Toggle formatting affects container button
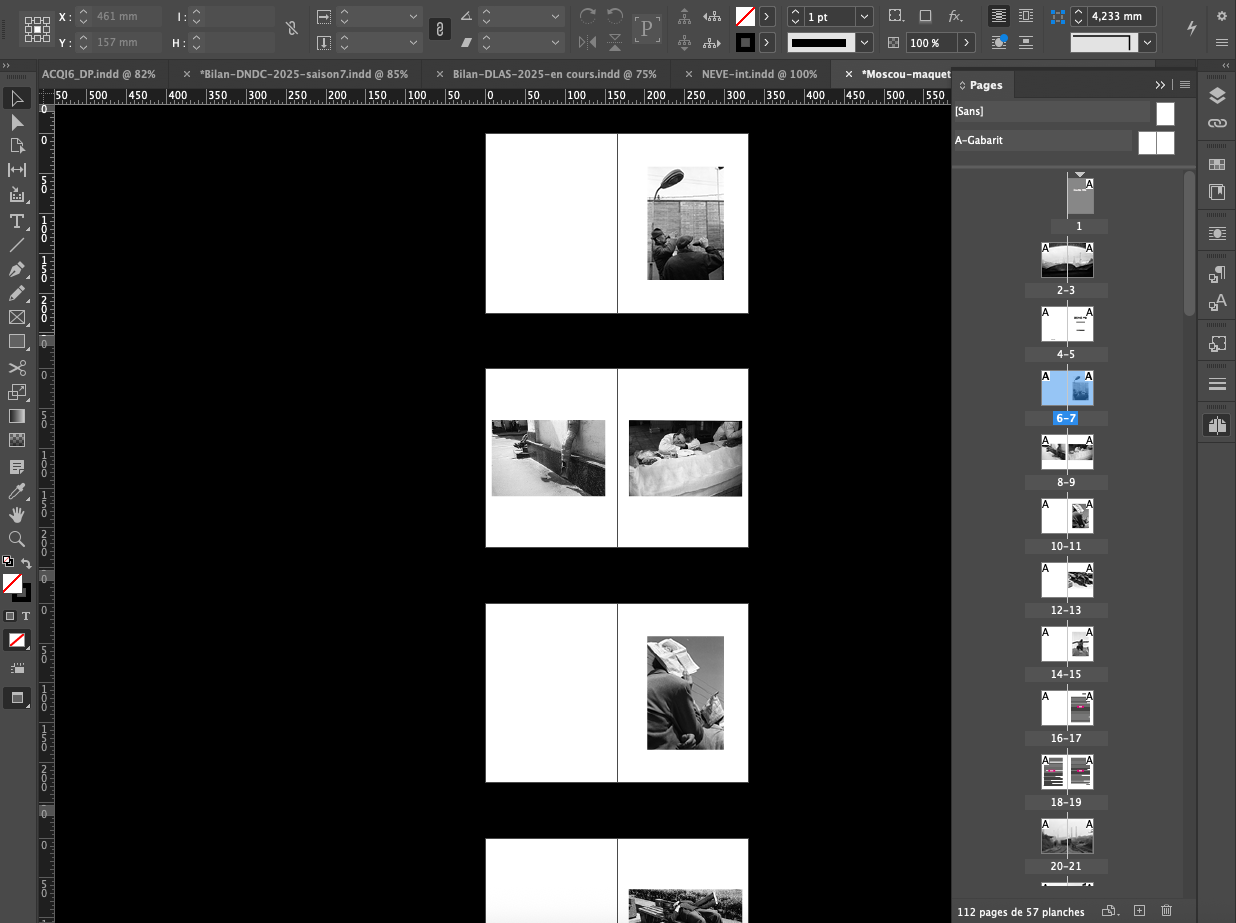Image resolution: width=1236 pixels, height=923 pixels. 10,616
